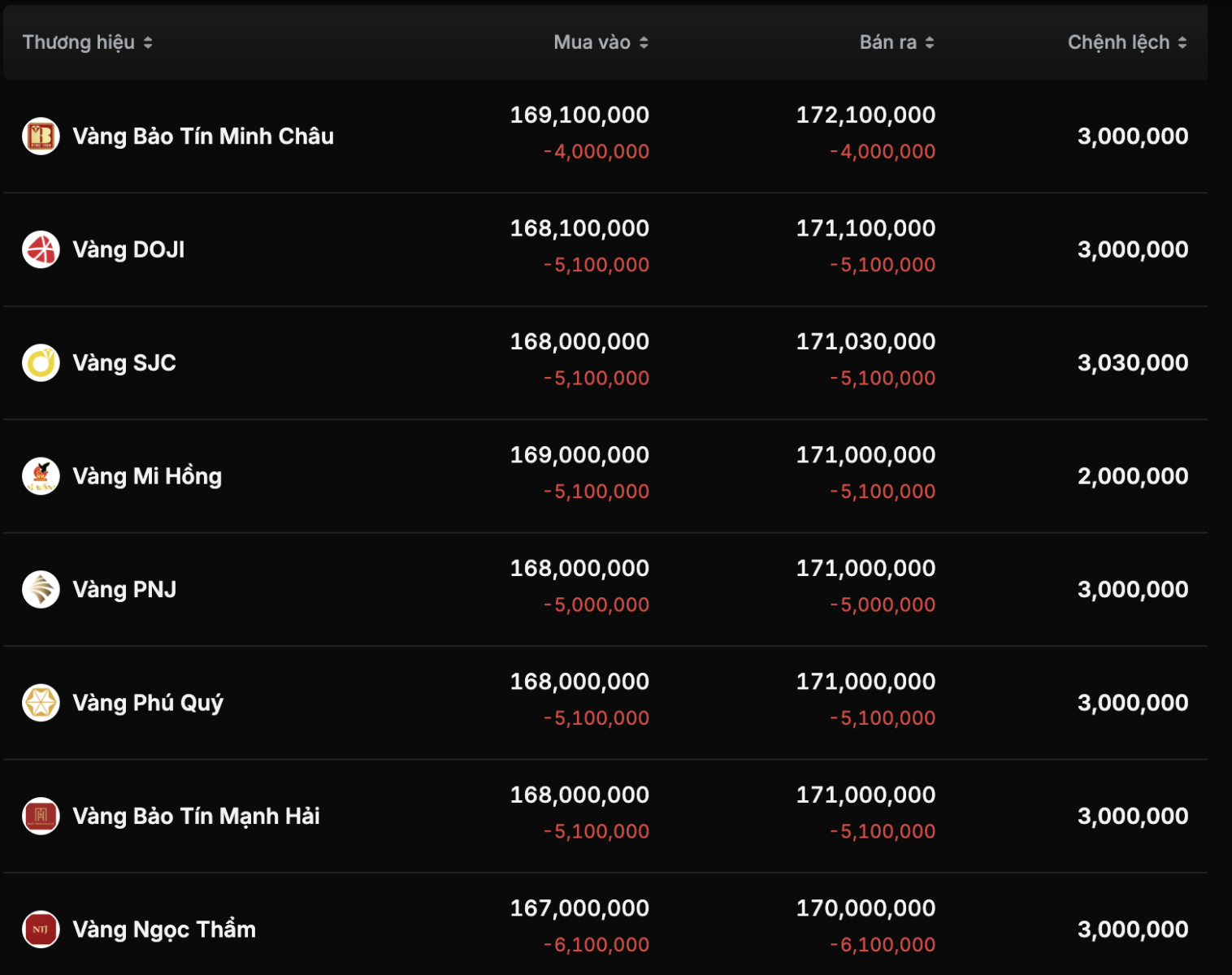Click the yellow SJC ring logo
This screenshot has width=1232, height=975.
41,362
